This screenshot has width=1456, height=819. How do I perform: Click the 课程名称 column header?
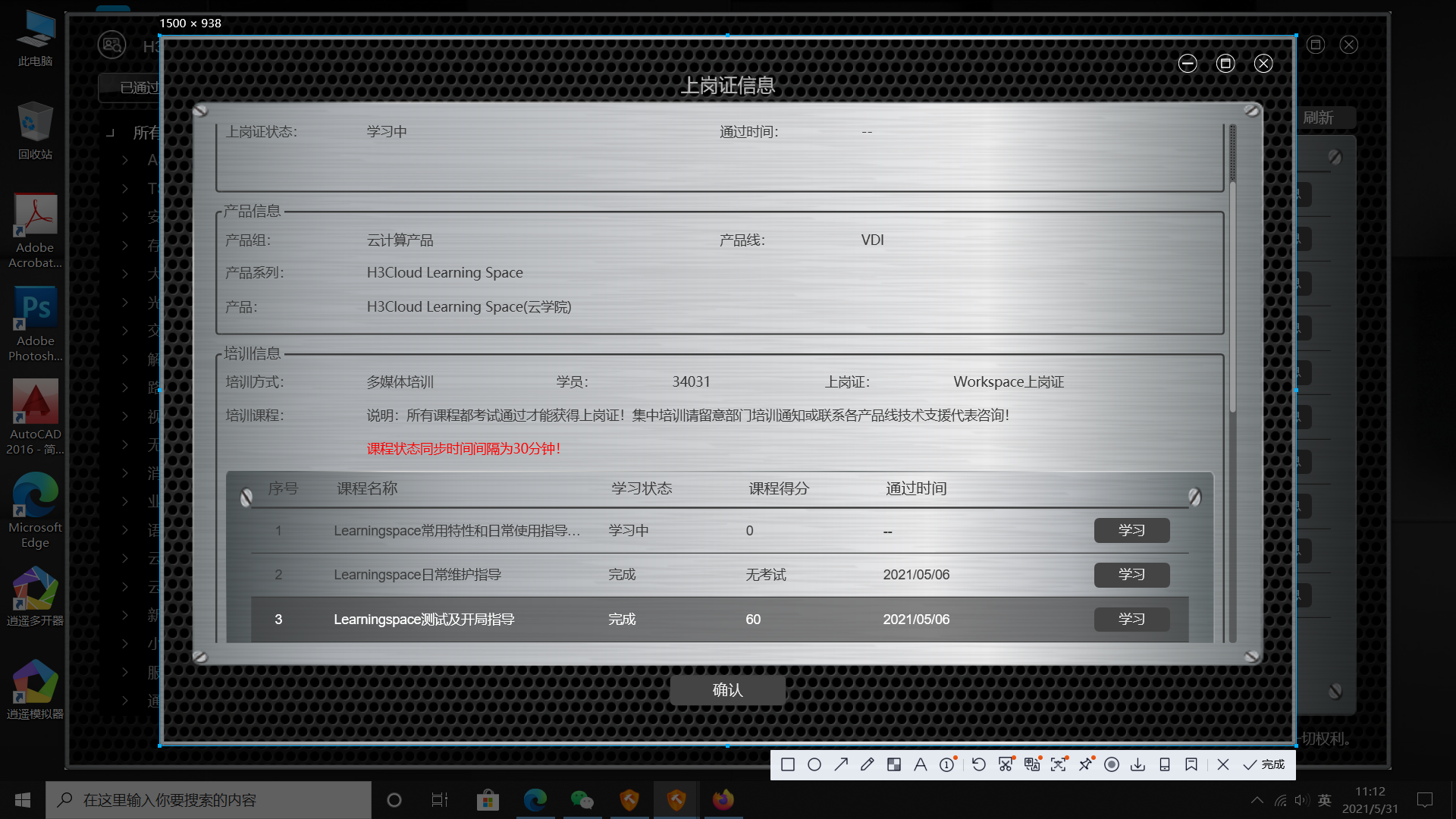tap(367, 488)
